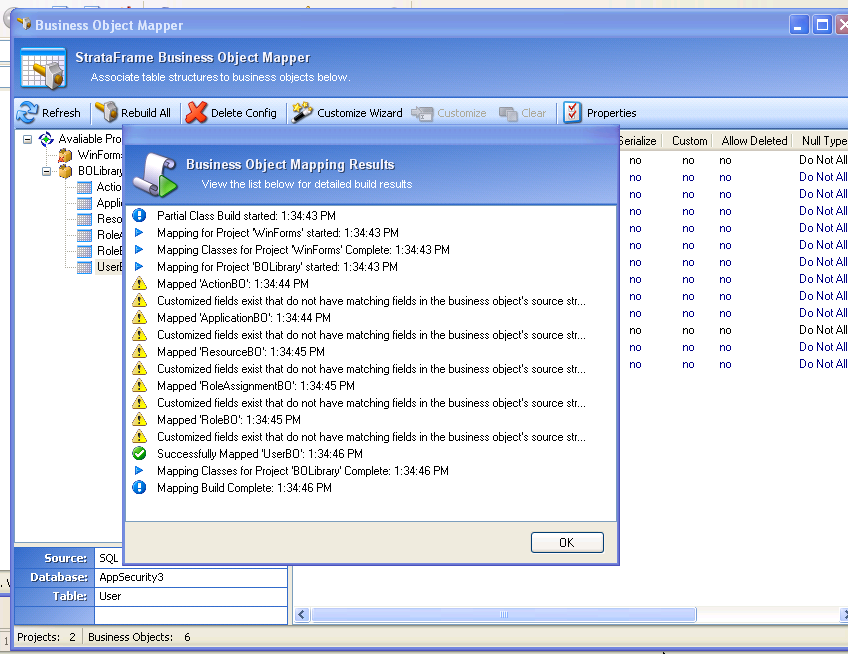The height and width of the screenshot is (654, 848).
Task: Select the Custom column header
Action: point(689,141)
